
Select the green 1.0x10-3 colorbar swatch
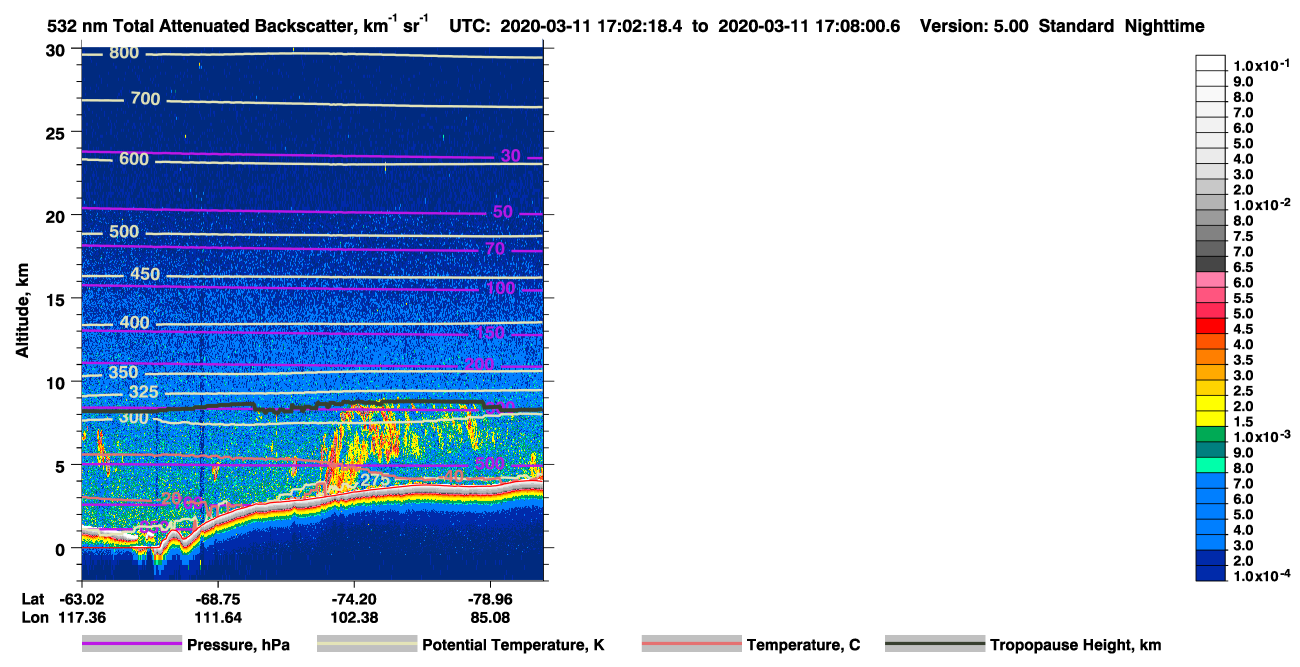(1211, 434)
